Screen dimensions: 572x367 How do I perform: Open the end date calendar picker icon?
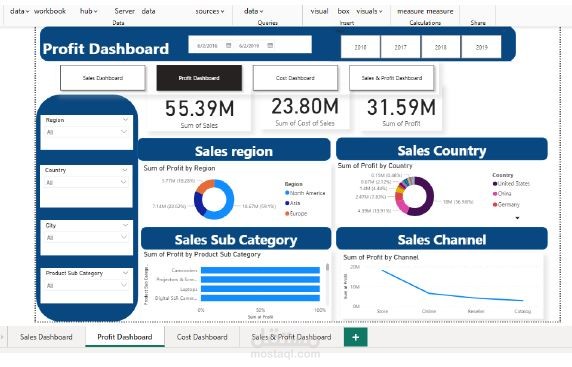(270, 46)
